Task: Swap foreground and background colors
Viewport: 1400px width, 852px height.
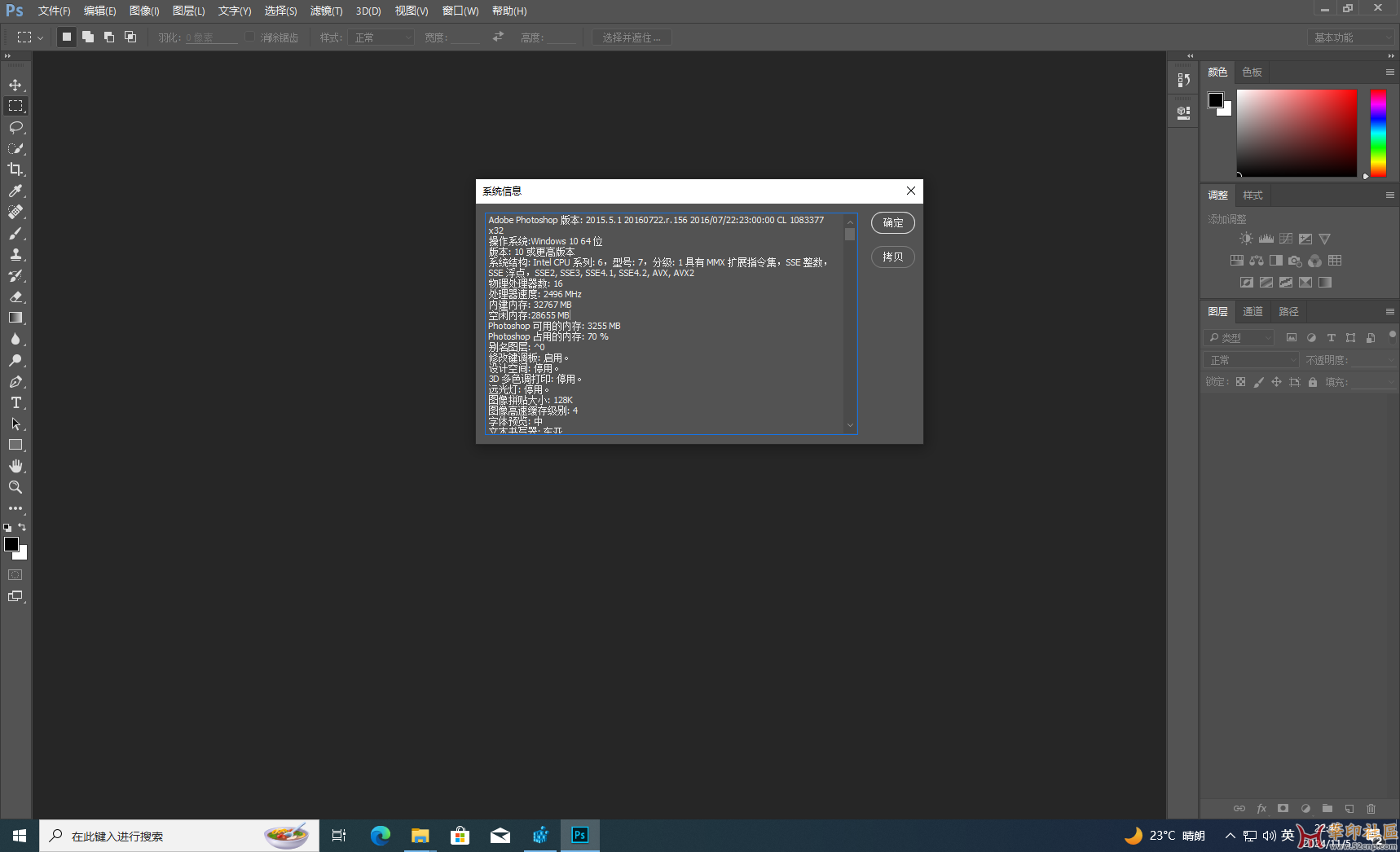Action: tap(22, 527)
